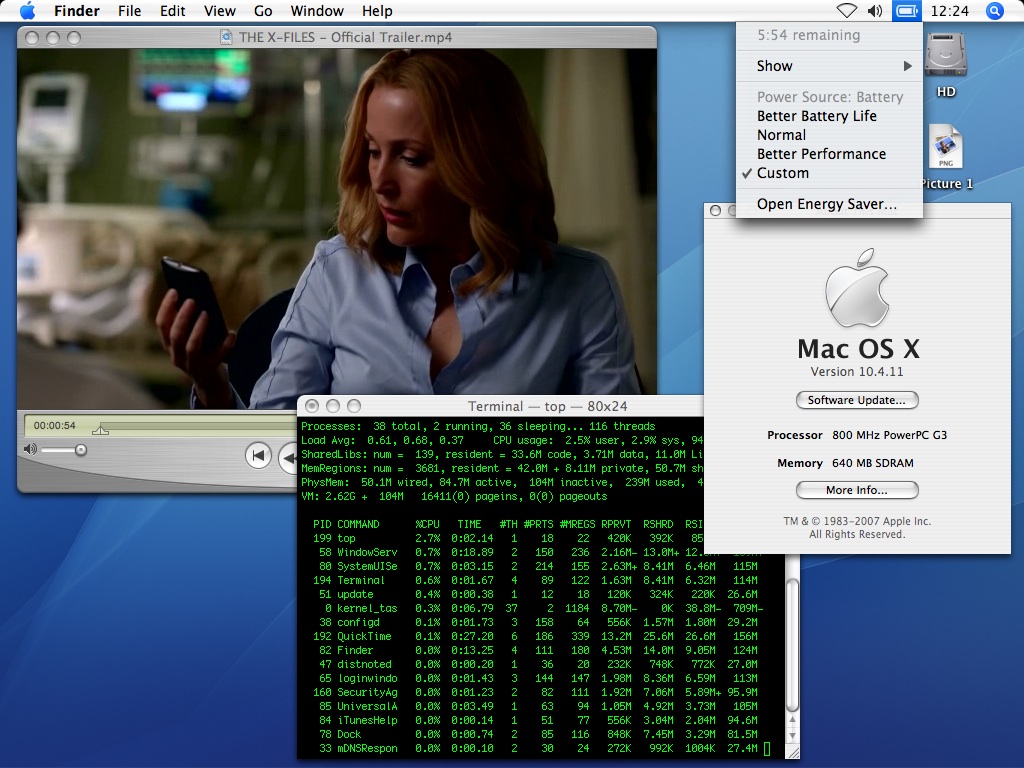Open the File menu

click(129, 10)
